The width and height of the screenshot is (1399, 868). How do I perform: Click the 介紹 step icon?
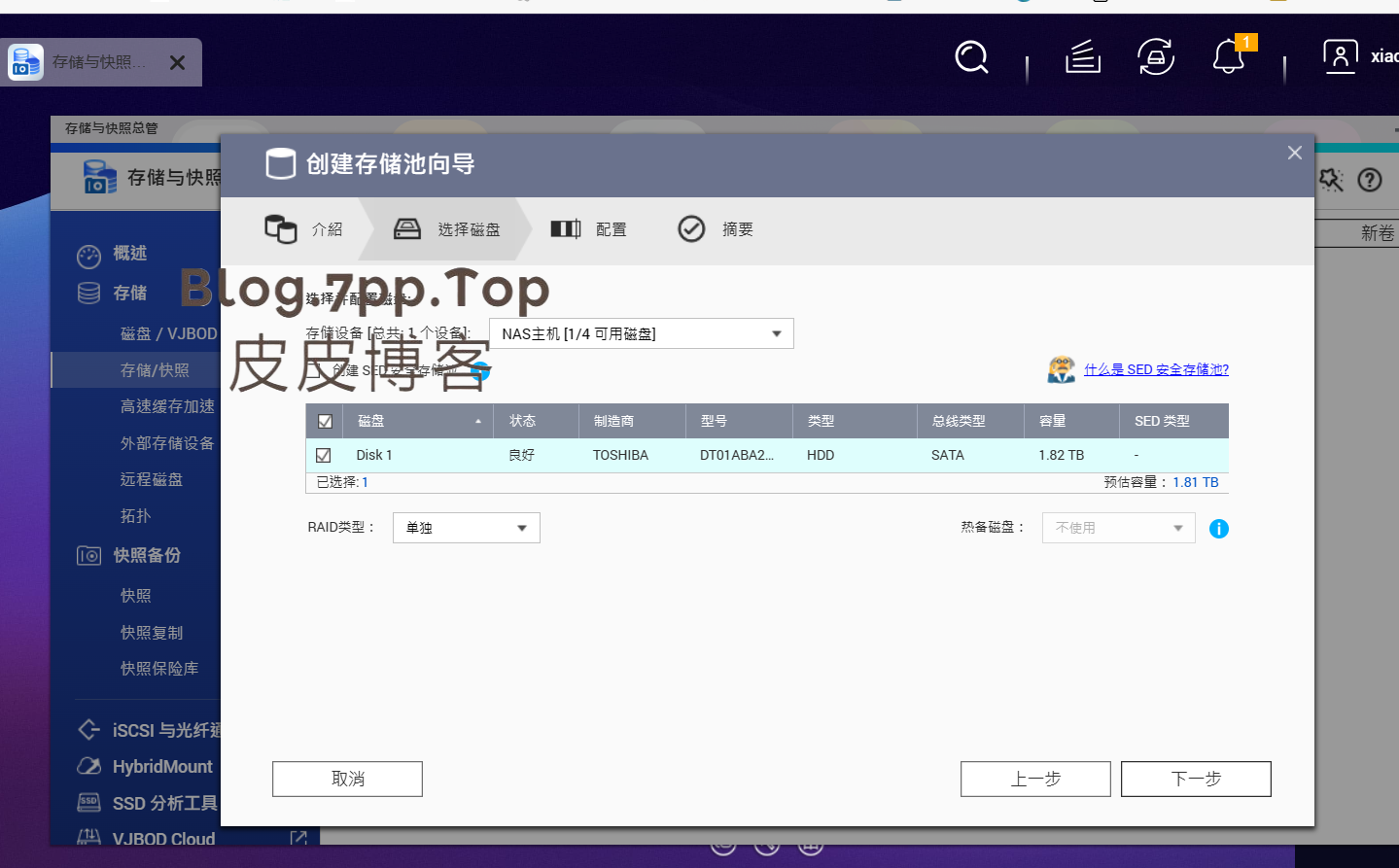(281, 229)
